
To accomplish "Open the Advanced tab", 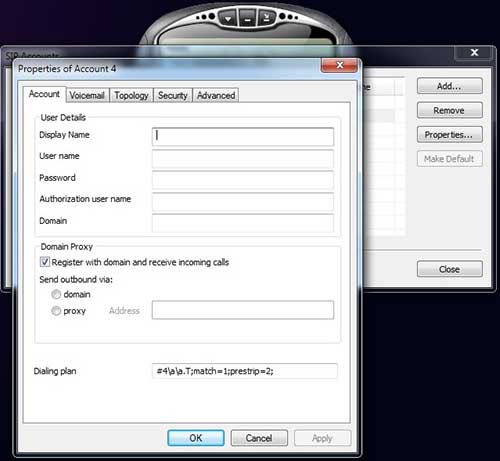I will point(216,96).
